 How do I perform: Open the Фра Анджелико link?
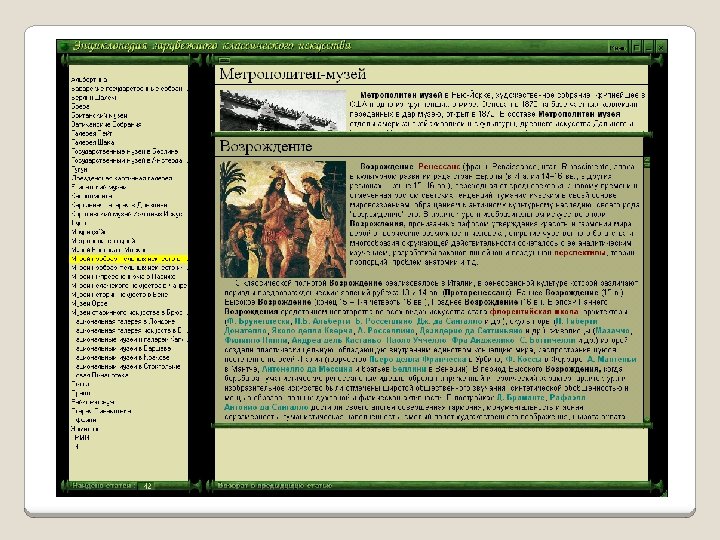[483, 340]
